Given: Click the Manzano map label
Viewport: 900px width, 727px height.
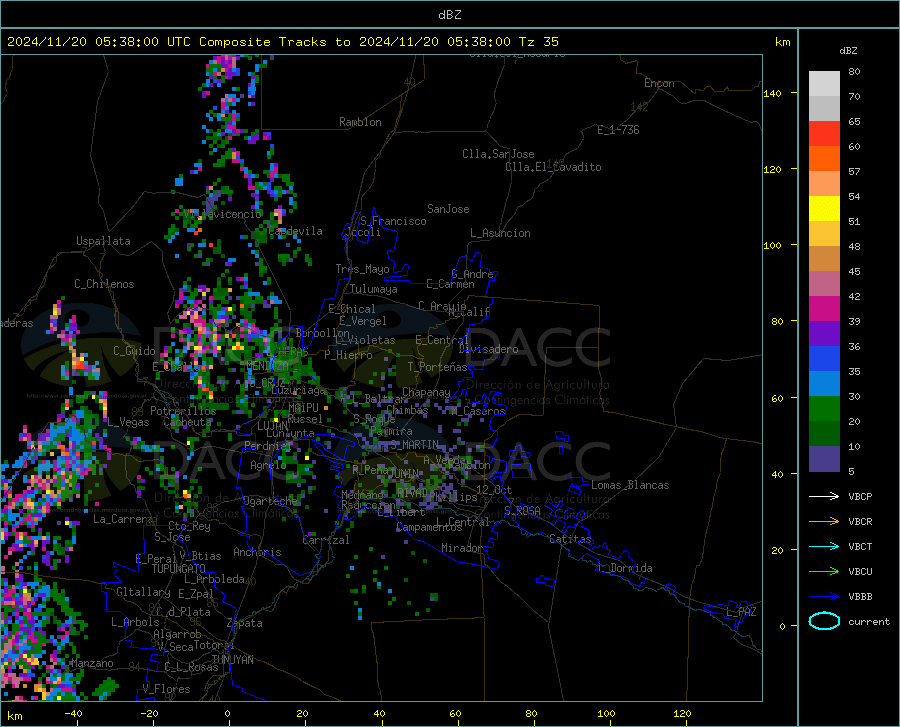Looking at the screenshot, I should pyautogui.click(x=92, y=663).
